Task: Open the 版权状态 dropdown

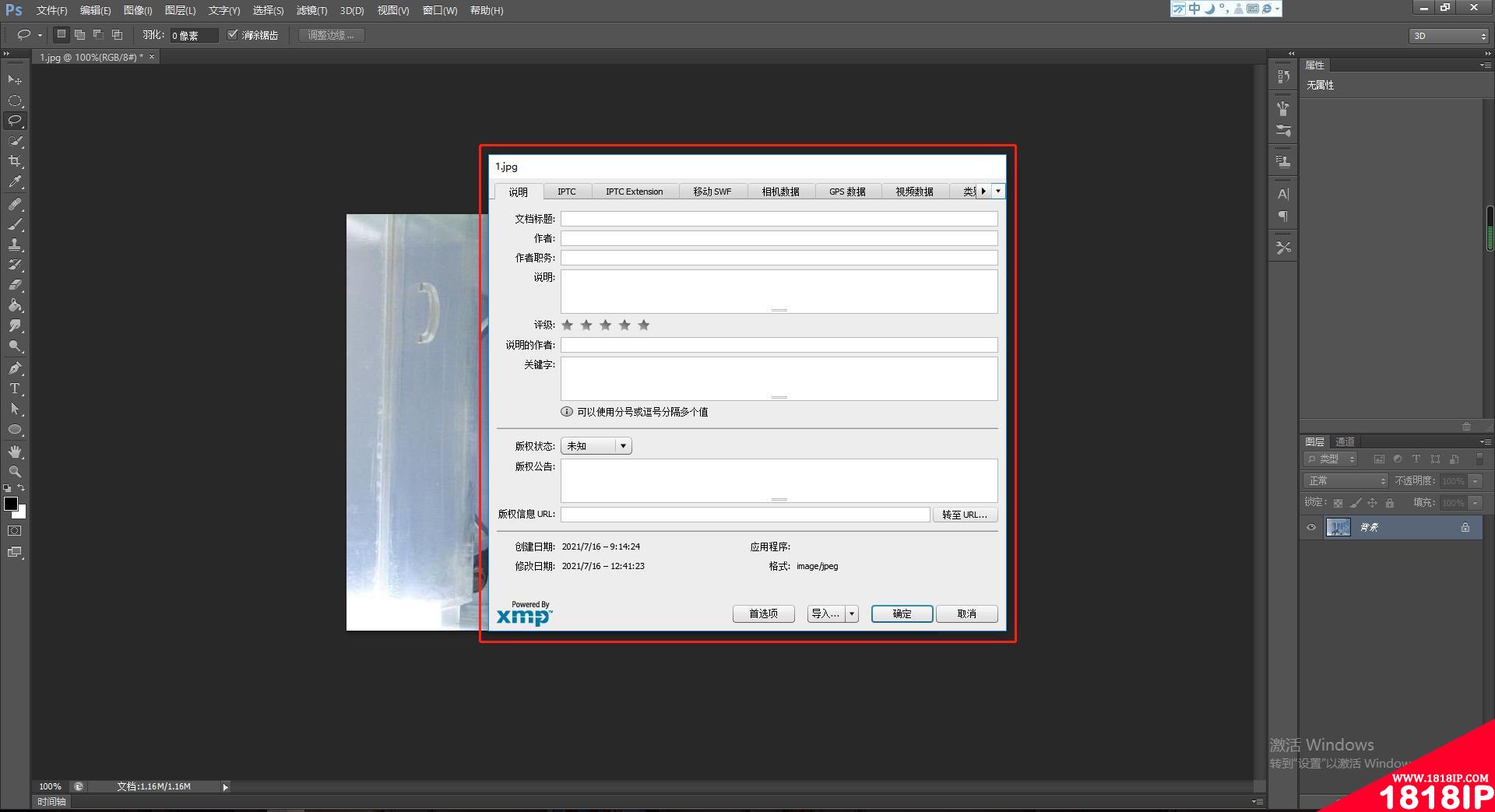Action: [x=596, y=446]
